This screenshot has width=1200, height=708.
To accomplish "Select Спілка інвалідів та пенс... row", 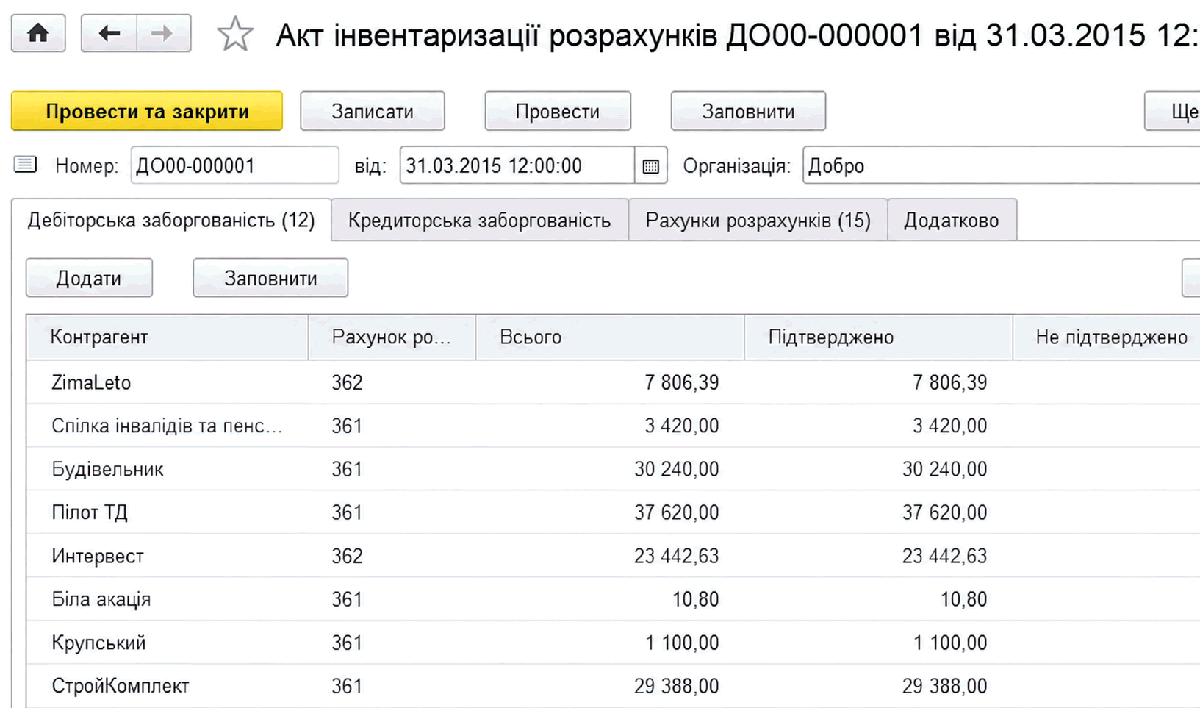I will [x=613, y=426].
